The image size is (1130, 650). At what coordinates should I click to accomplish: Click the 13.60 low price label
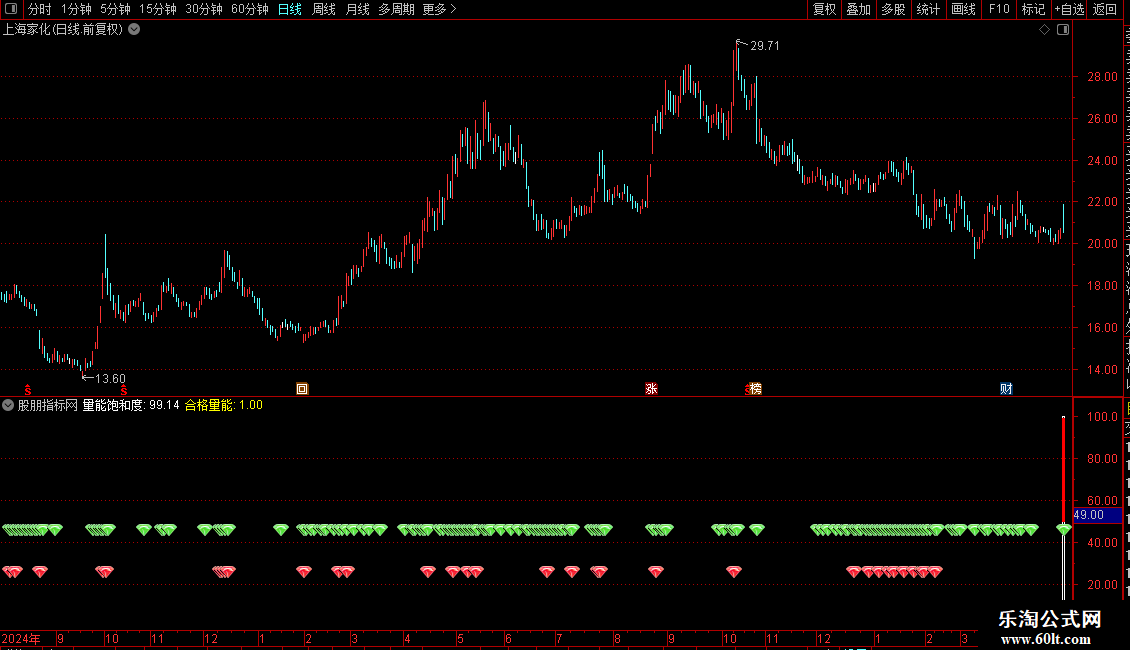tap(110, 379)
